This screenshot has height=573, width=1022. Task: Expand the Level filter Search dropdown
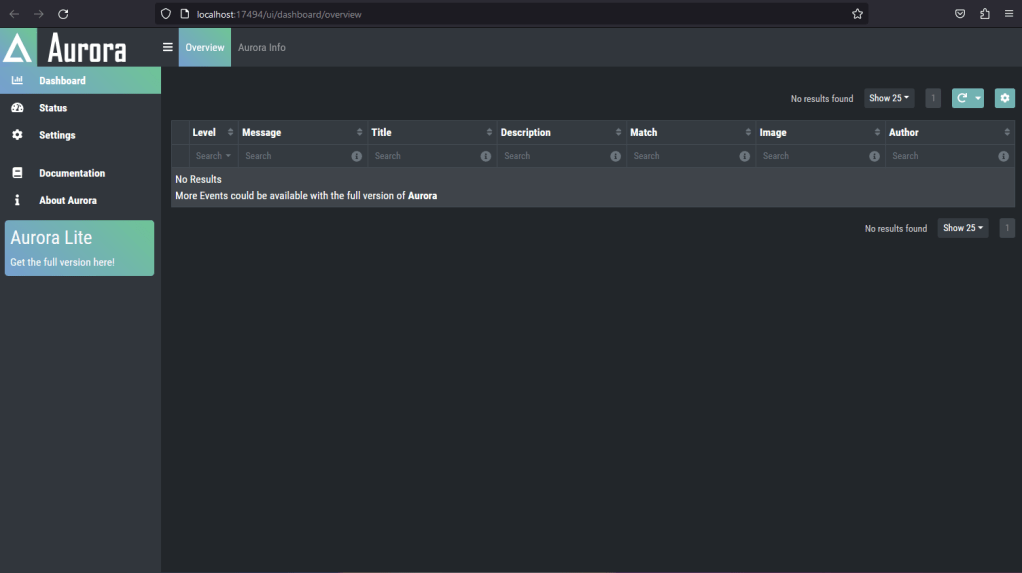(x=213, y=156)
